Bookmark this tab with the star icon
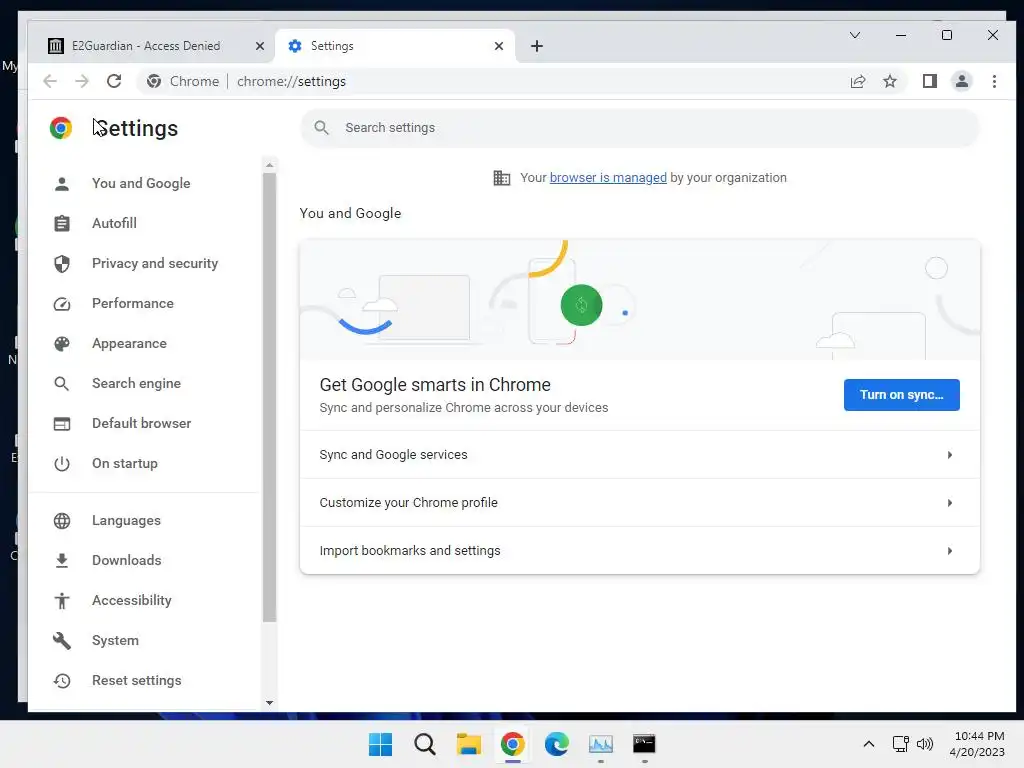Screen dimensions: 1024x768 click(x=889, y=81)
